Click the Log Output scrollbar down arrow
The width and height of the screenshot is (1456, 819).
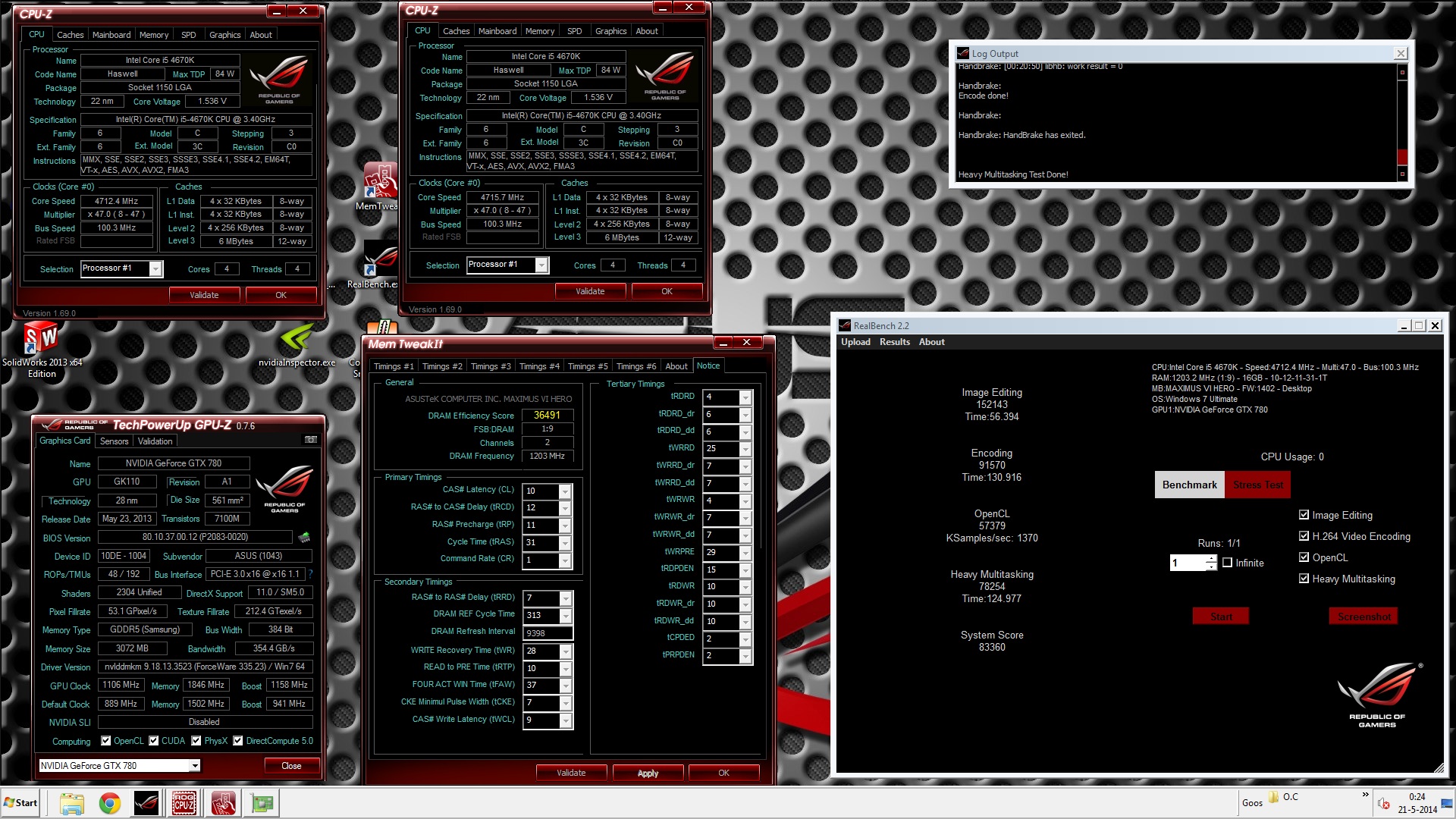pos(1402,174)
